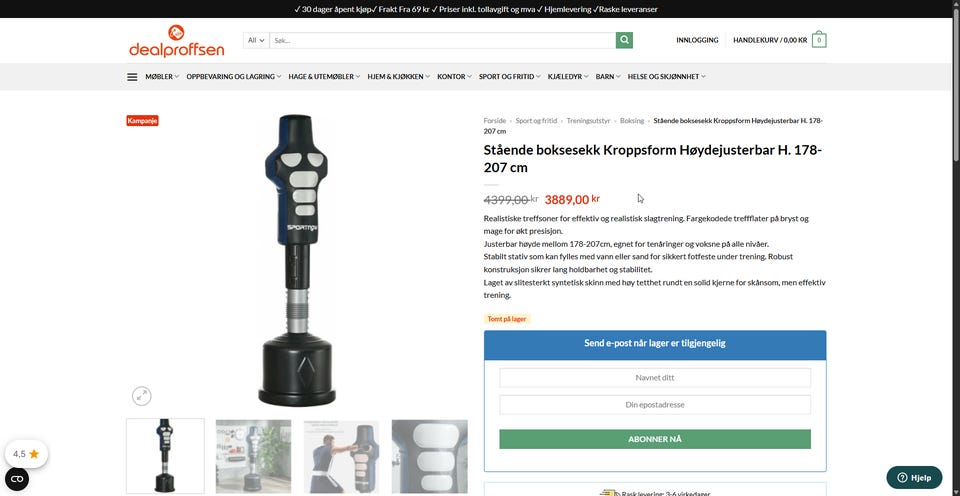Click the green search magnifier button
Screen dimensions: 960x496
coord(624,40)
